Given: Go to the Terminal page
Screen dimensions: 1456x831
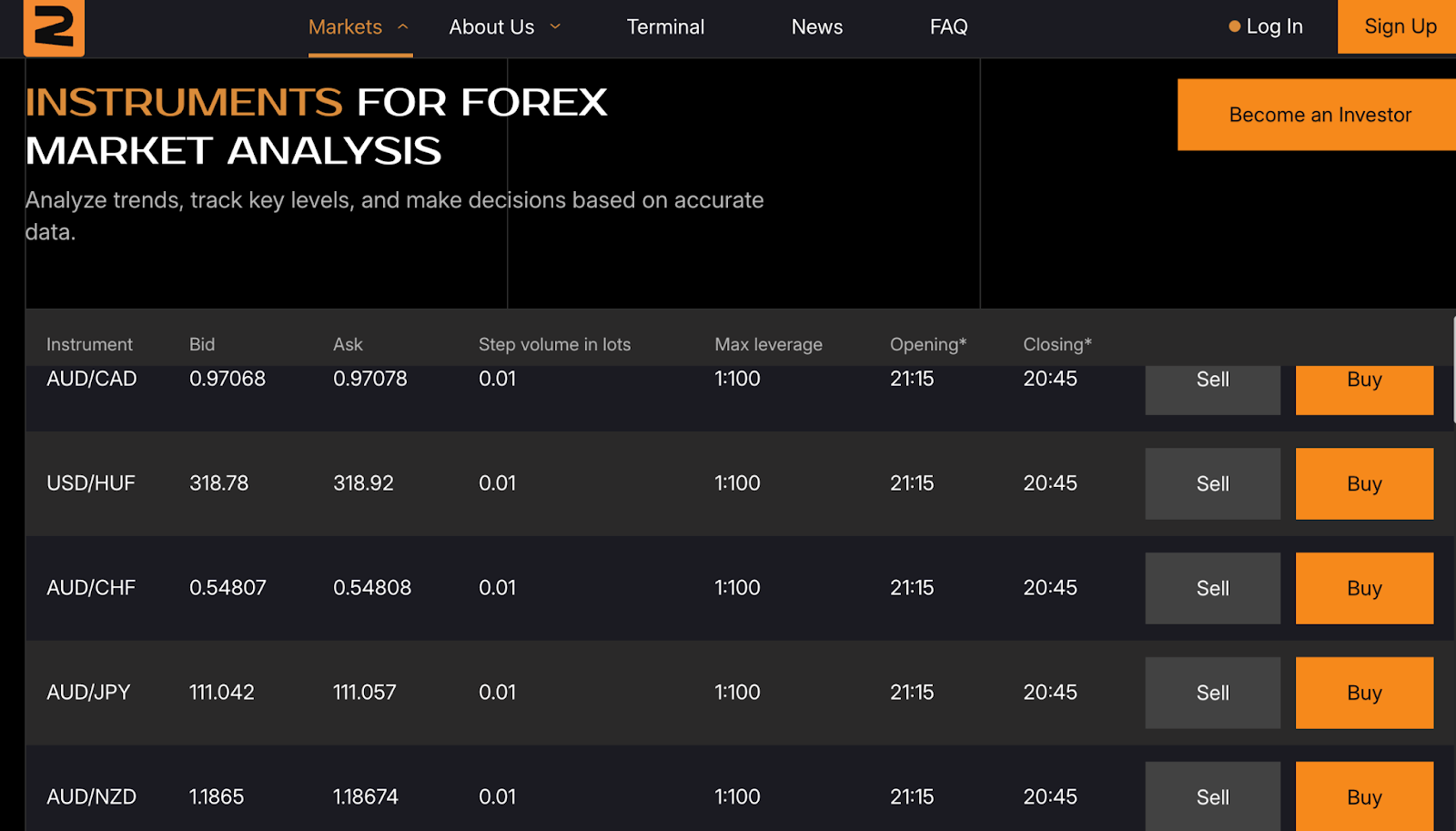Looking at the screenshot, I should tap(665, 27).
